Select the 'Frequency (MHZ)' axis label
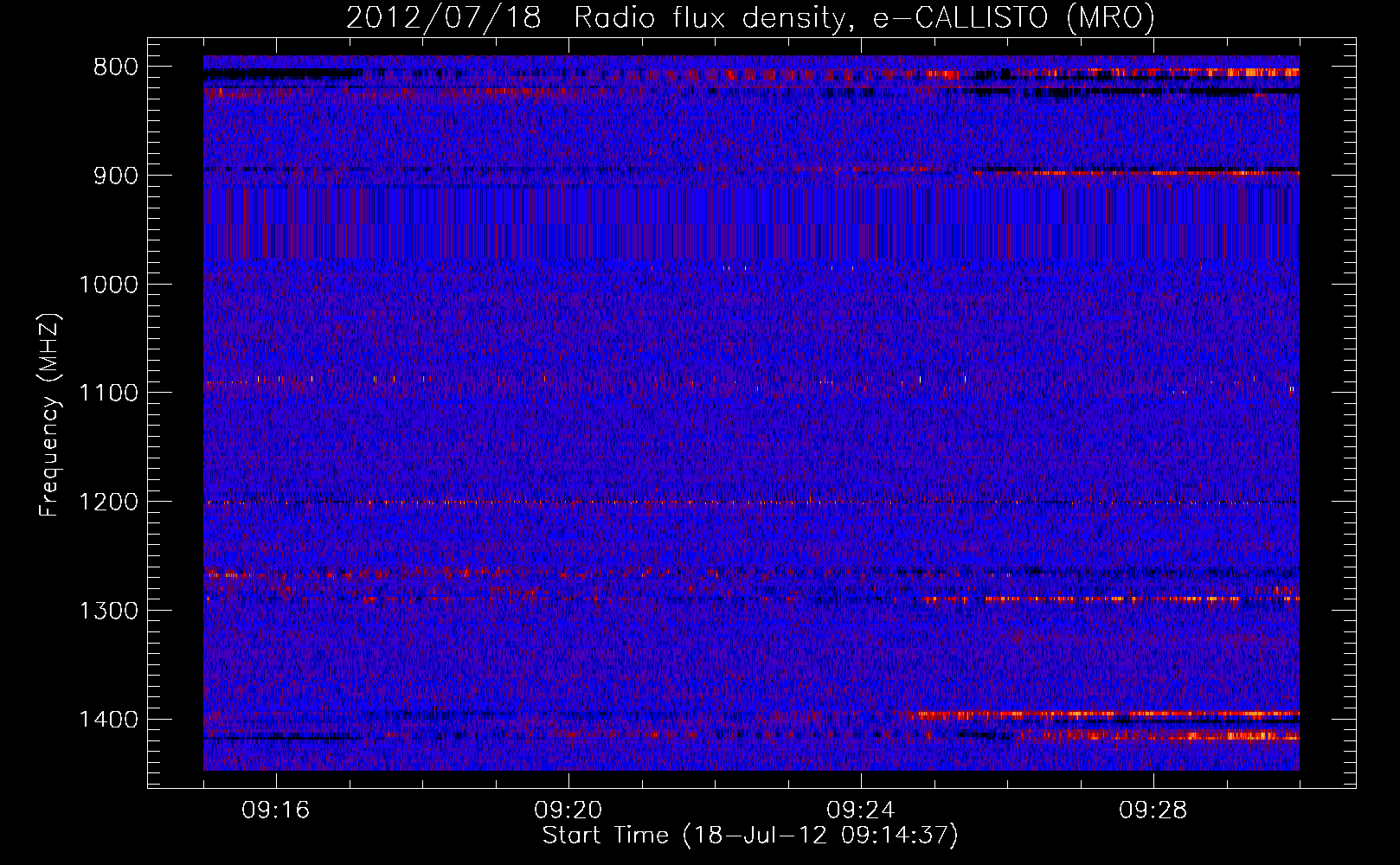Screen dimensions: 1400x865 click(50, 415)
